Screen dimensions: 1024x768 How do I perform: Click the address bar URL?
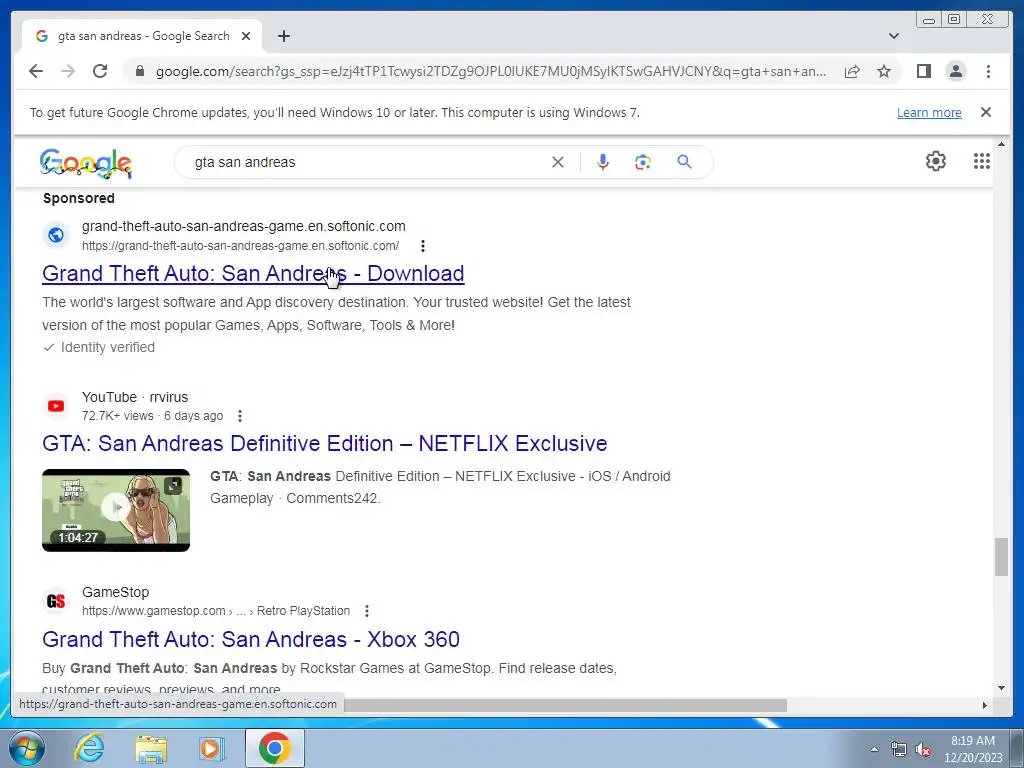[x=491, y=71]
